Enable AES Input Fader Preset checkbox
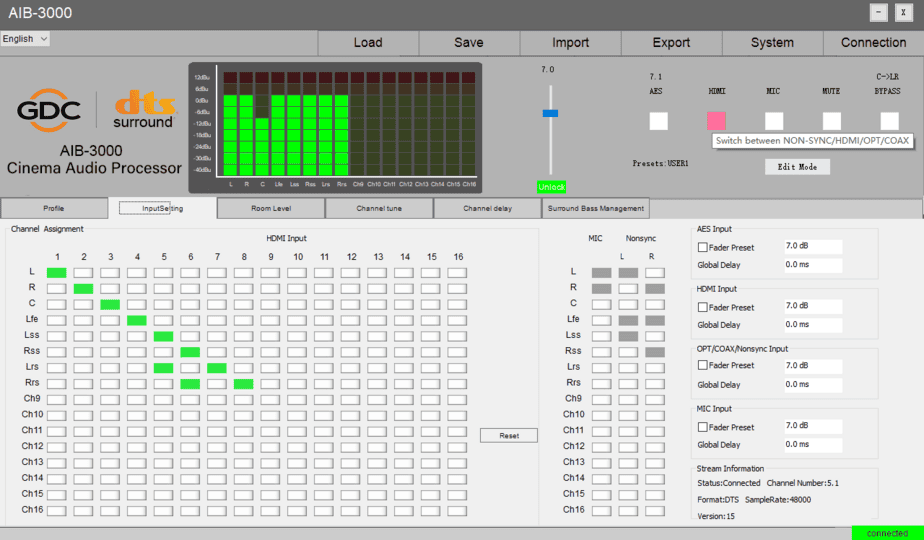This screenshot has height=540, width=924. pos(702,248)
